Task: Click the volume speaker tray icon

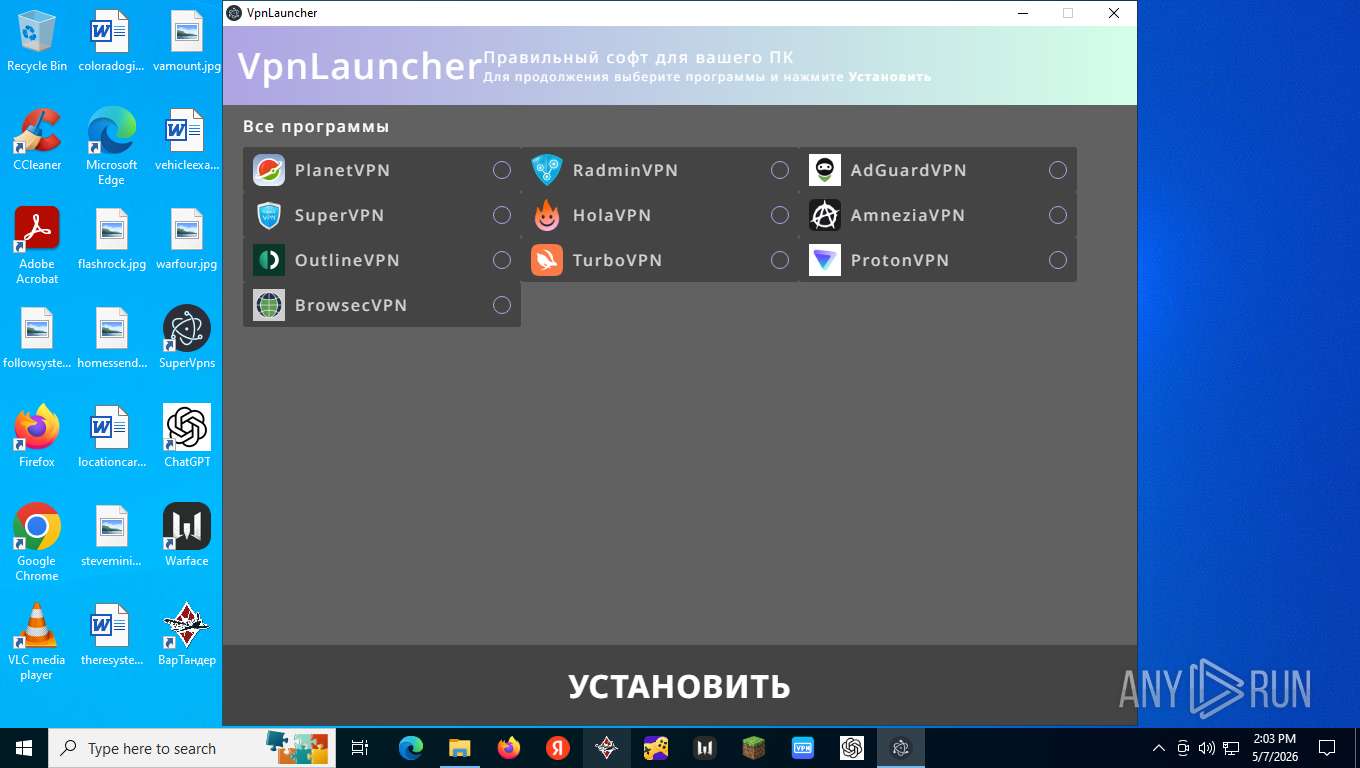Action: click(1206, 748)
